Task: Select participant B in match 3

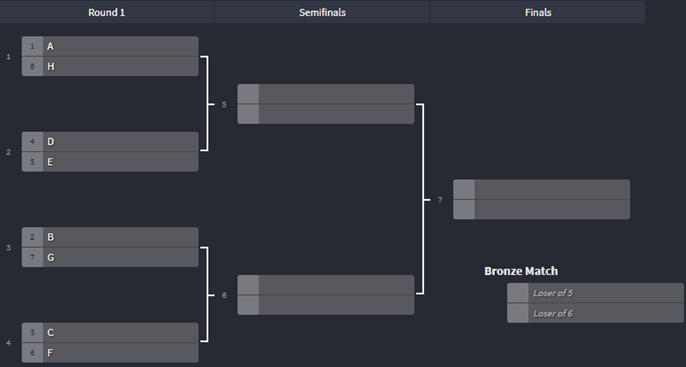Action: [110, 237]
